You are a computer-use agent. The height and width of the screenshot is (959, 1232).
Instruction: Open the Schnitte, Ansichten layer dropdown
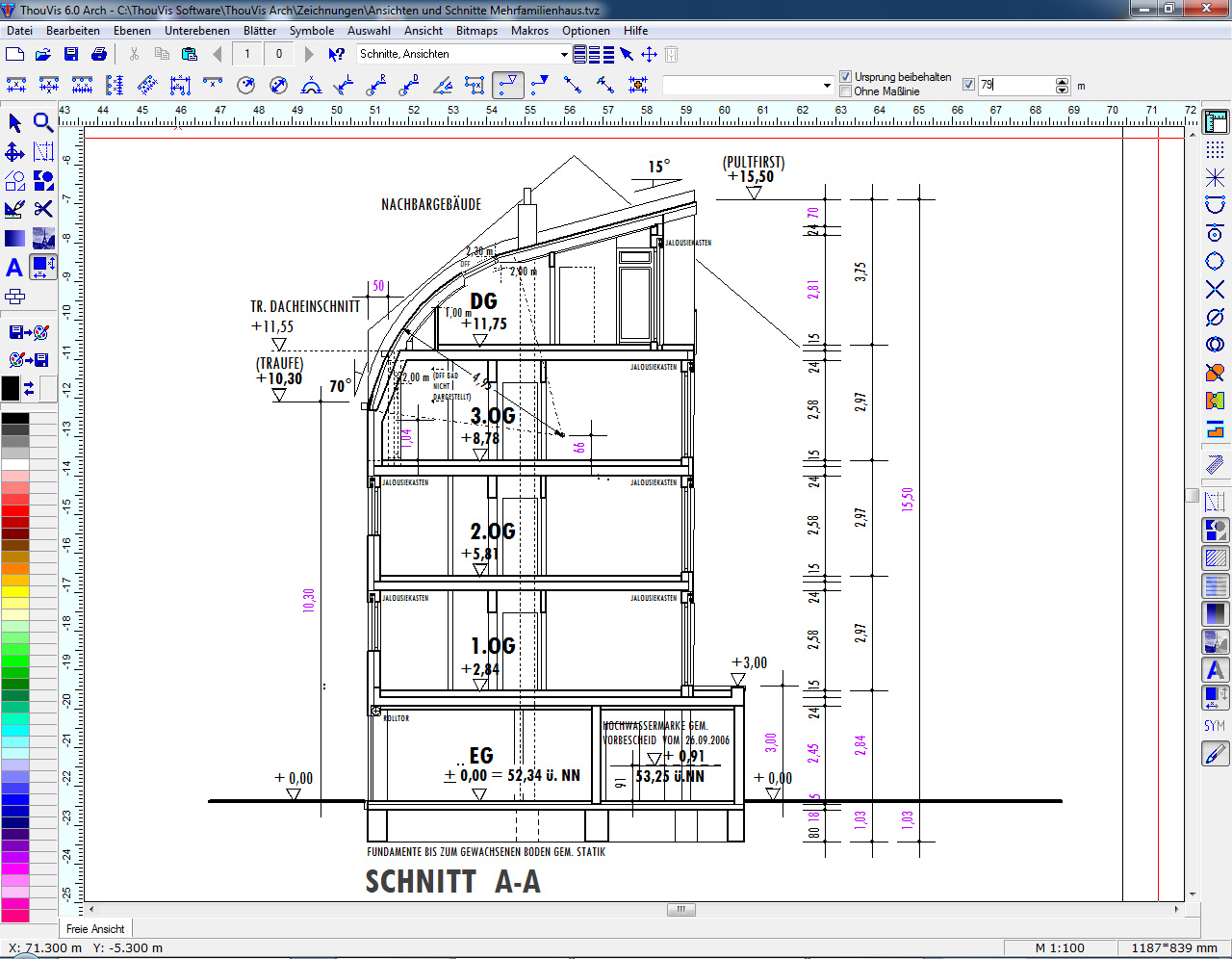pyautogui.click(x=564, y=54)
